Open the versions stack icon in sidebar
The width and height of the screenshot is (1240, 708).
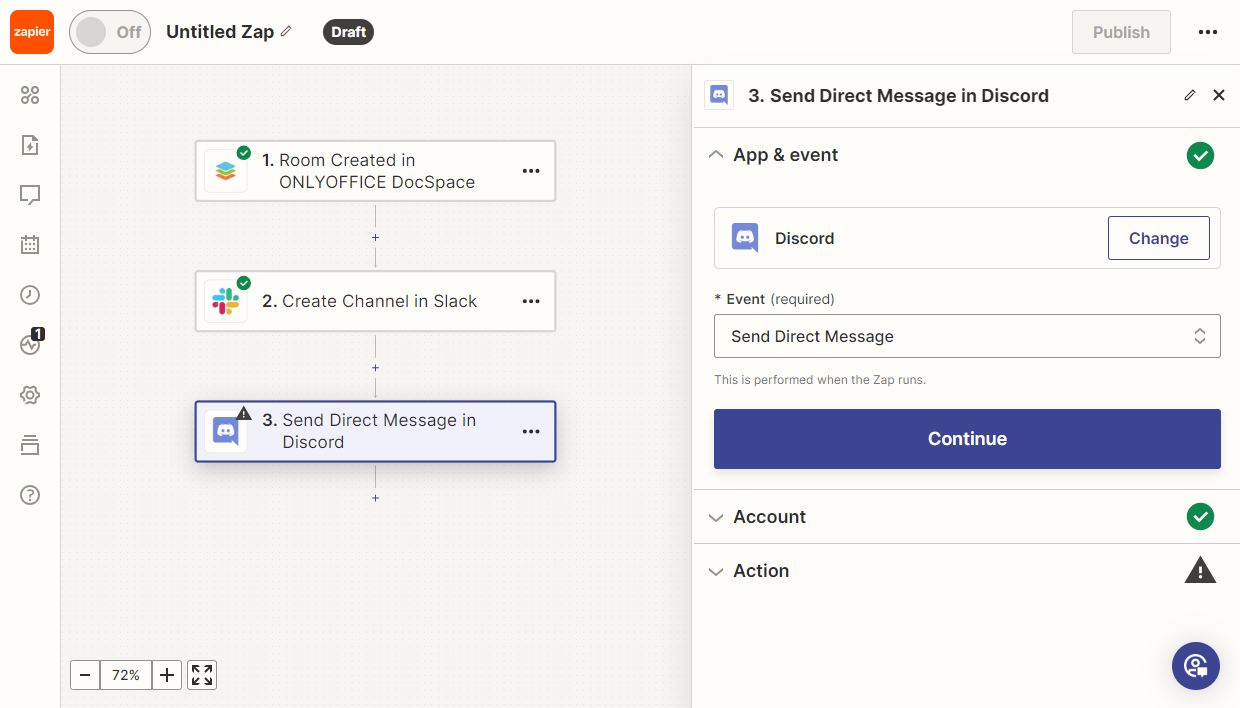[x=30, y=445]
